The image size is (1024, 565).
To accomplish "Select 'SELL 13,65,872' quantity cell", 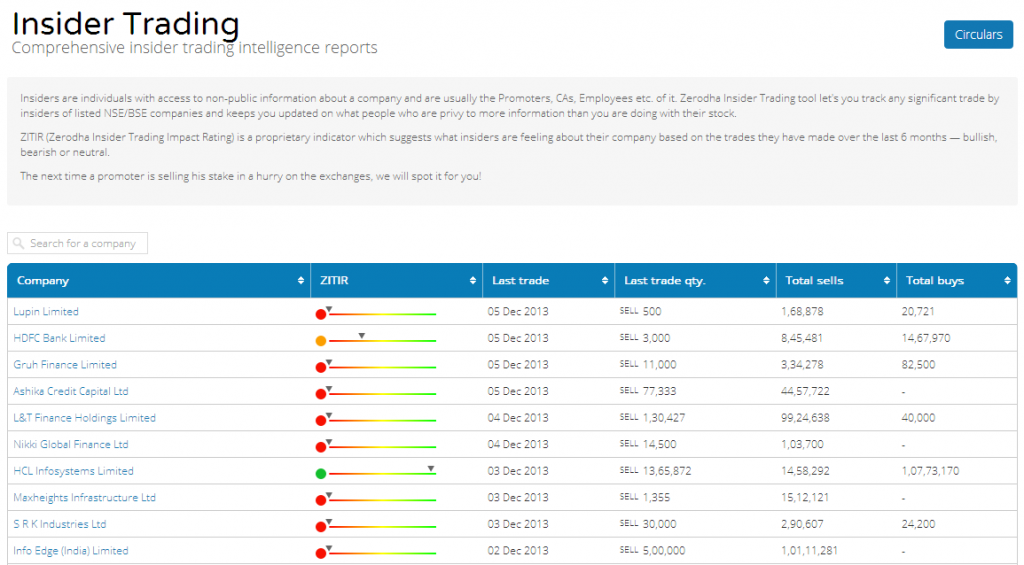I will point(655,471).
